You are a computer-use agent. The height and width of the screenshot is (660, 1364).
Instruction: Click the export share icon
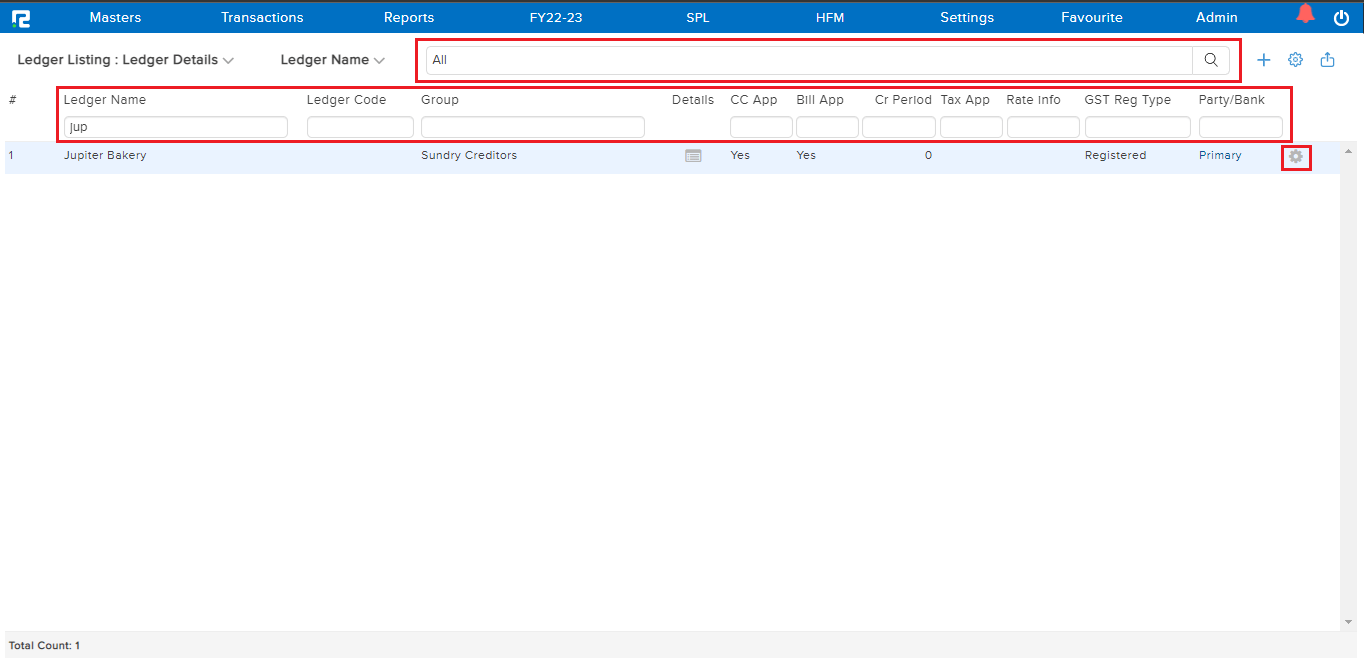pos(1327,60)
